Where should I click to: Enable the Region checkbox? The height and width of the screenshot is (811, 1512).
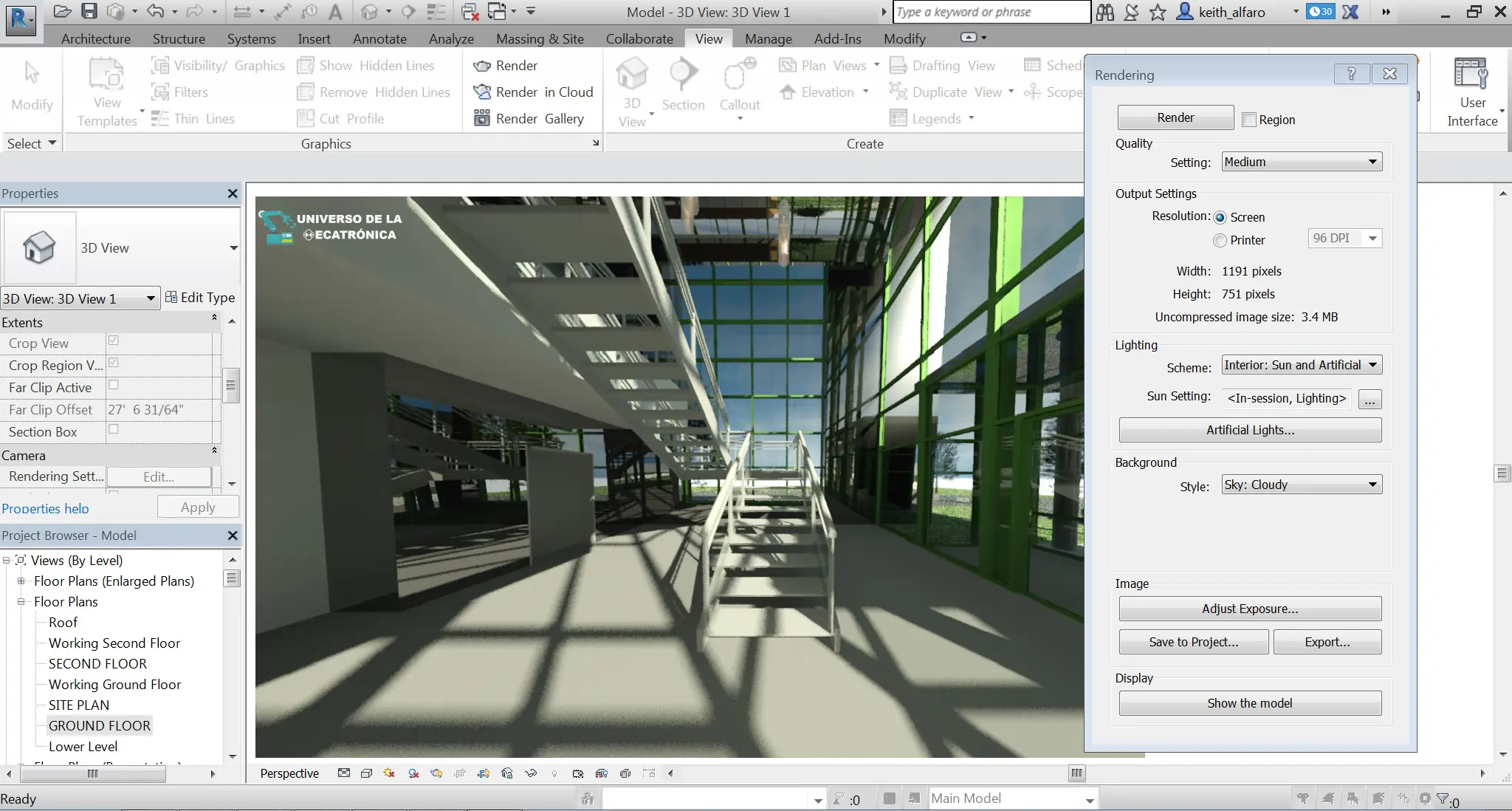pos(1249,120)
